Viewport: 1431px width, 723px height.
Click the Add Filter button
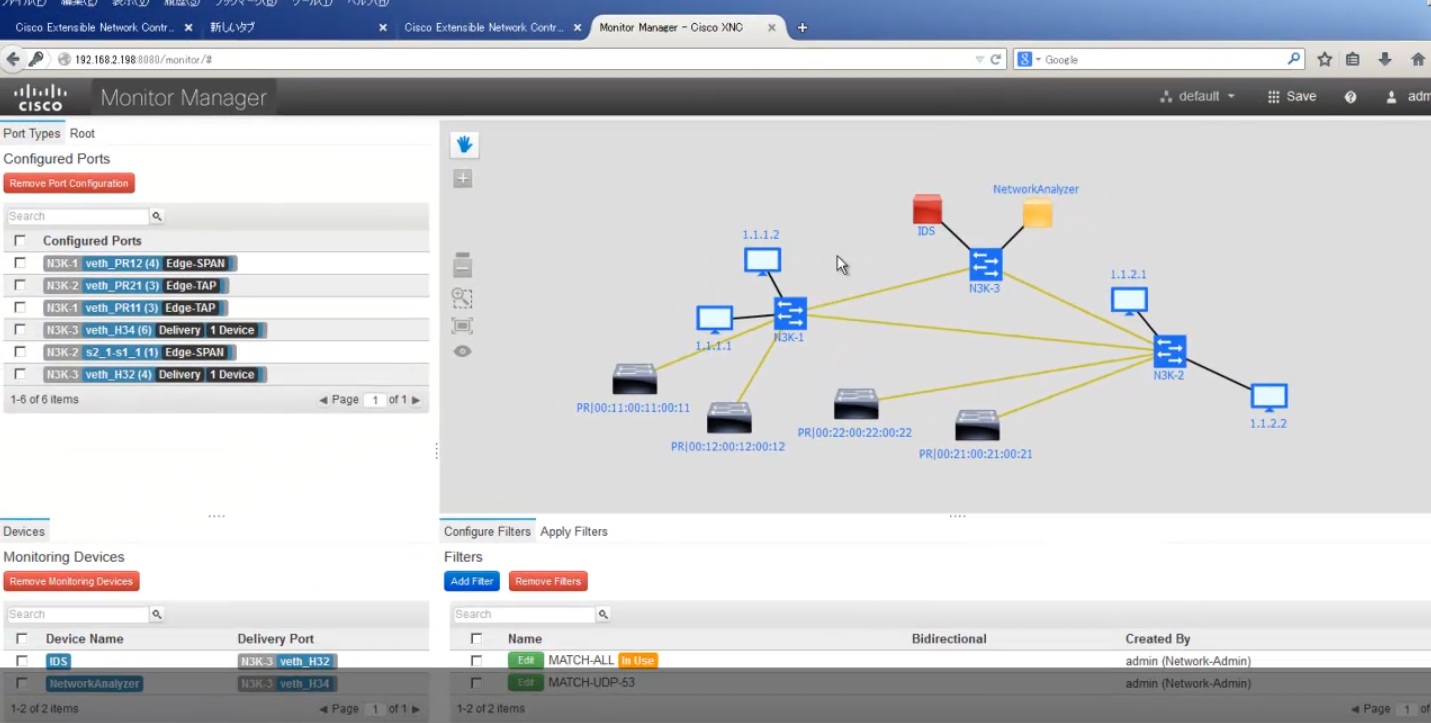click(471, 581)
